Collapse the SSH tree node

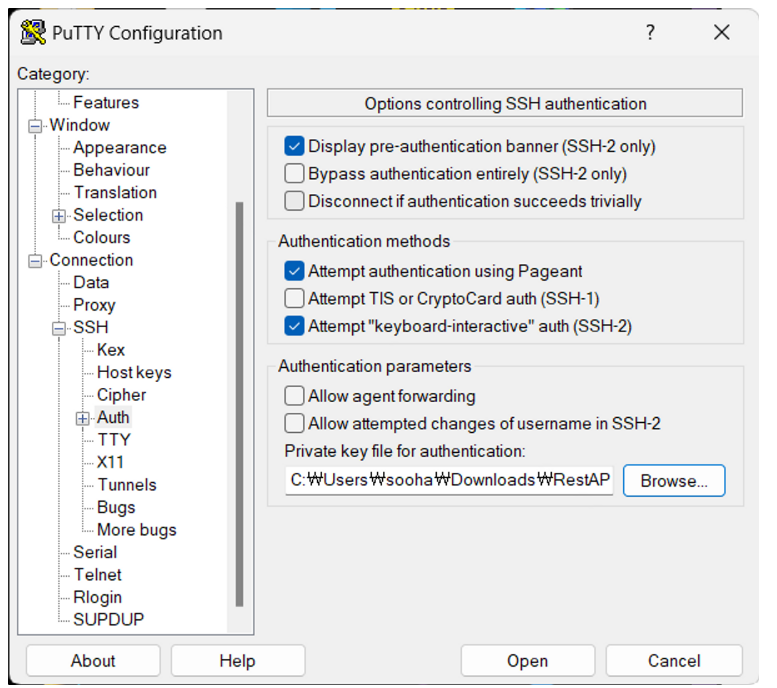click(58, 328)
